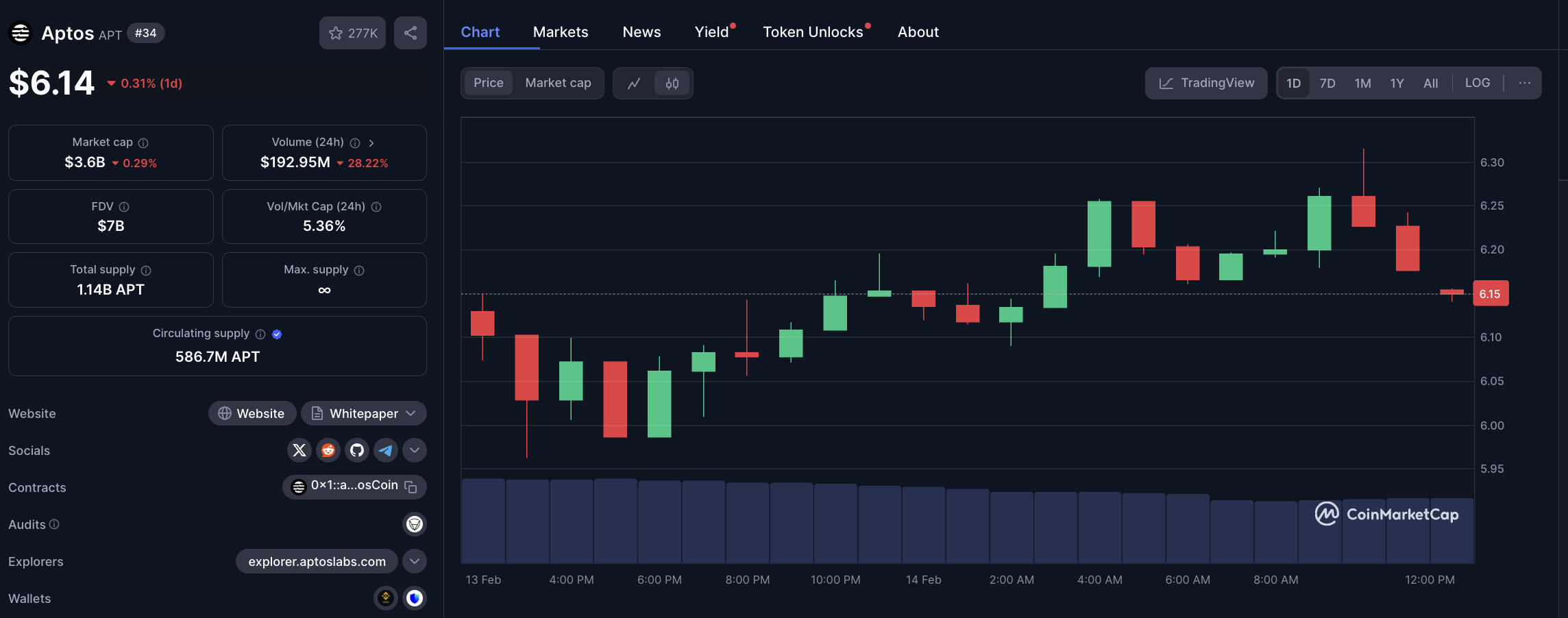Open Aptos GitHub repository icon
Image resolution: width=1568 pixels, height=618 pixels.
click(357, 450)
